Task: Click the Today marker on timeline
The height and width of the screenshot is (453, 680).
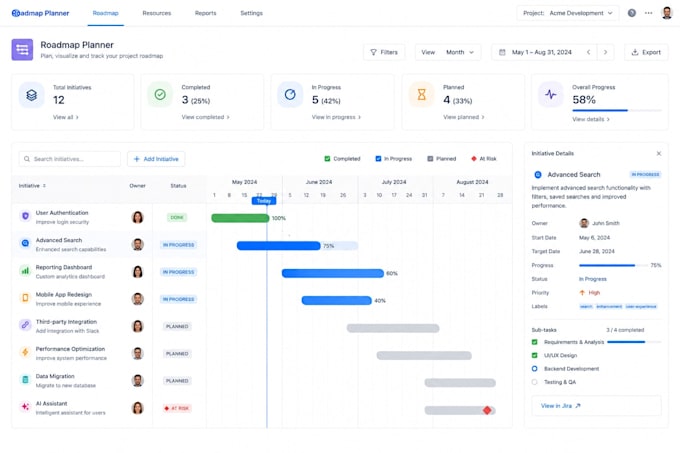Action: click(264, 201)
